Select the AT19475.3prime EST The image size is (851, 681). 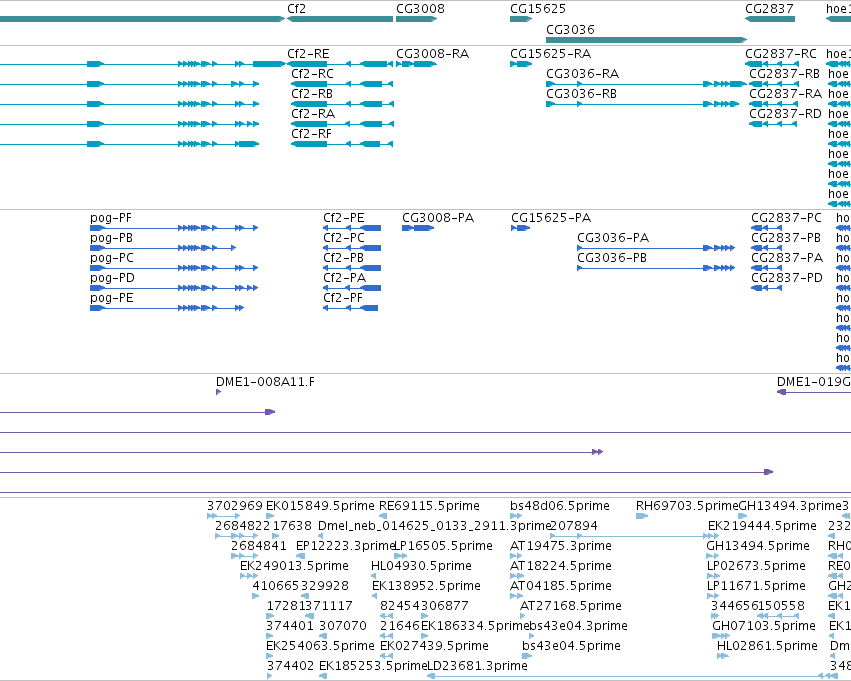516,556
